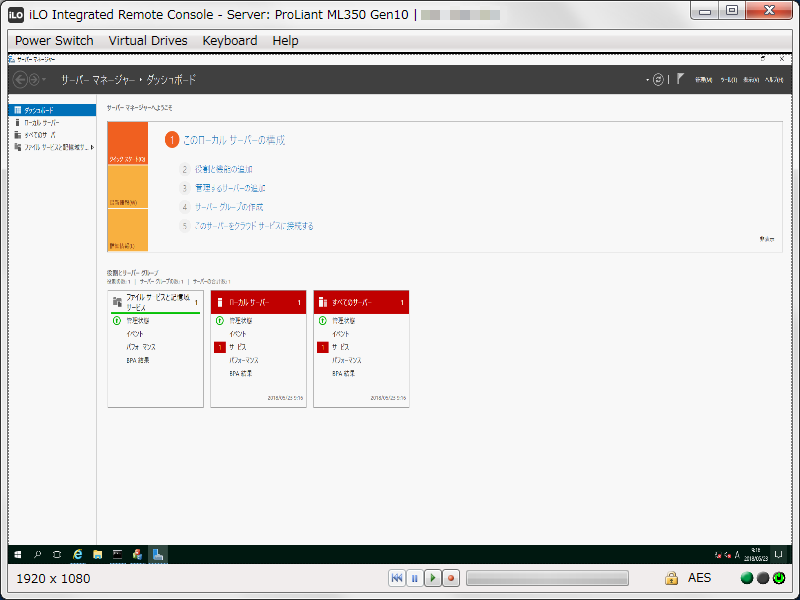Click the red record button
The image size is (800, 600).
[451, 578]
